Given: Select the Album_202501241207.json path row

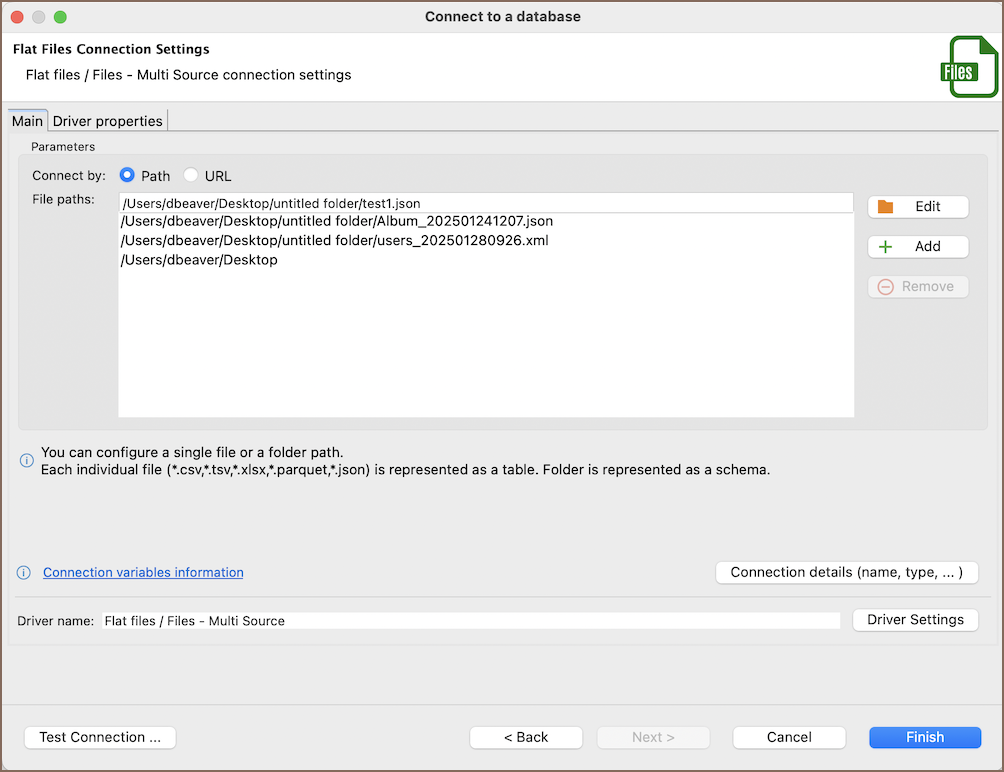Looking at the screenshot, I should 337,221.
